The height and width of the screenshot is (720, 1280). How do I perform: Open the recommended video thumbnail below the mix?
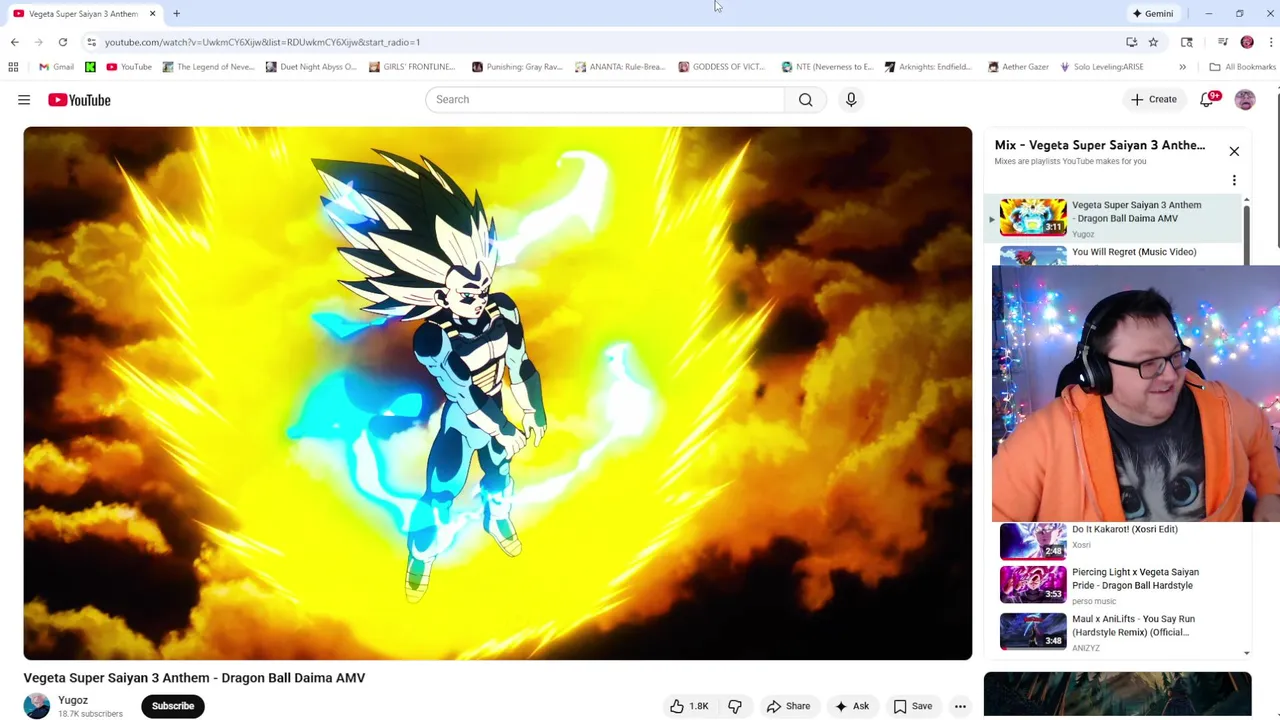[1117, 695]
